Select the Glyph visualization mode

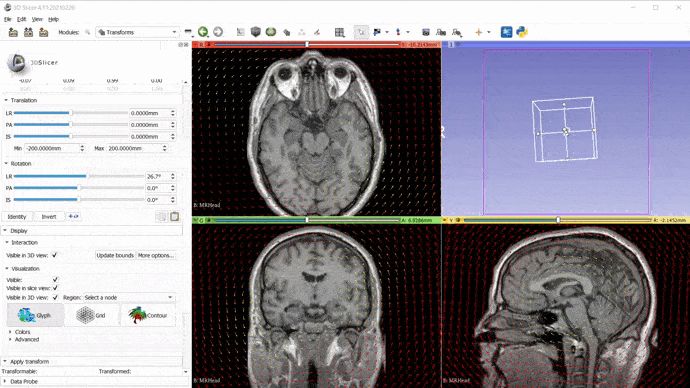(x=35, y=315)
